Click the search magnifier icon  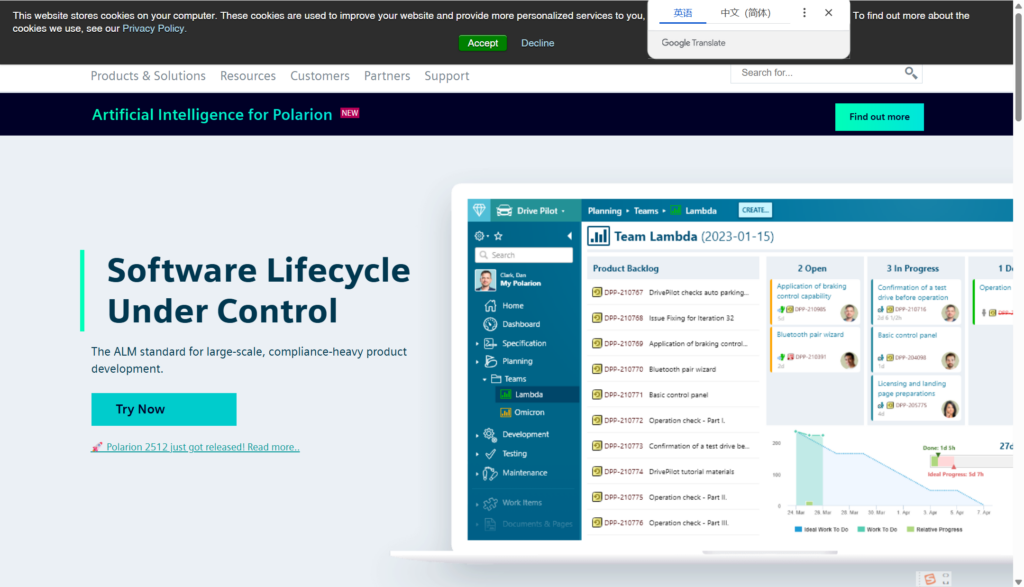click(x=910, y=73)
